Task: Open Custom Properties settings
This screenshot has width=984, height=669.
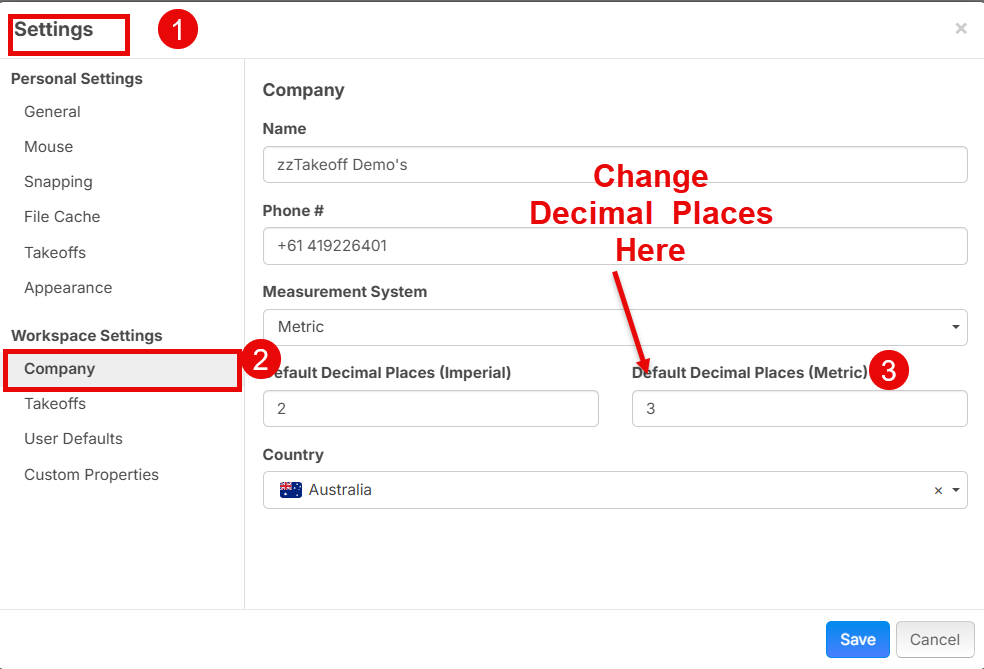Action: pyautogui.click(x=91, y=475)
